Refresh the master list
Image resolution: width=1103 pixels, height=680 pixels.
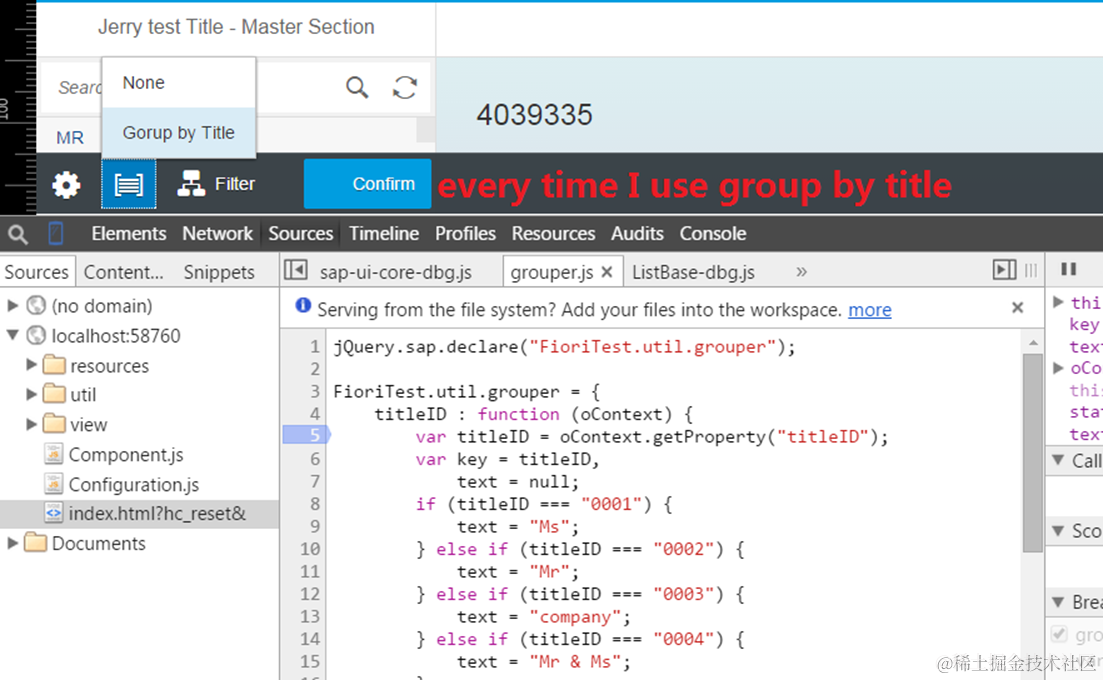[x=405, y=87]
